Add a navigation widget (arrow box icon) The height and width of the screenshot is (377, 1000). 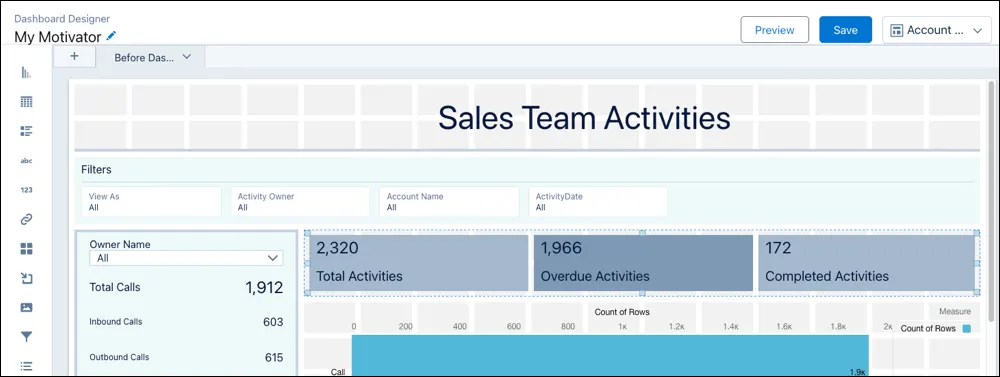[26, 278]
